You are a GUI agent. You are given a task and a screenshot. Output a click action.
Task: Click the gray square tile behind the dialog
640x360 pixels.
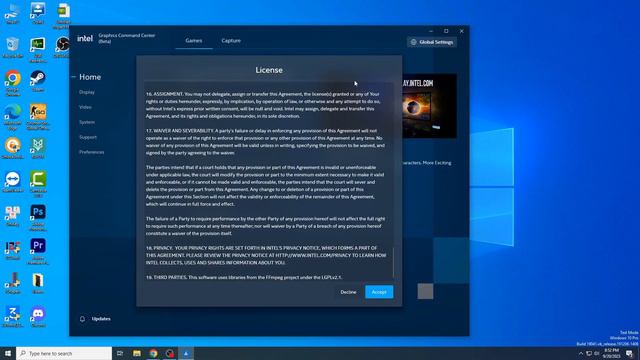425,291
